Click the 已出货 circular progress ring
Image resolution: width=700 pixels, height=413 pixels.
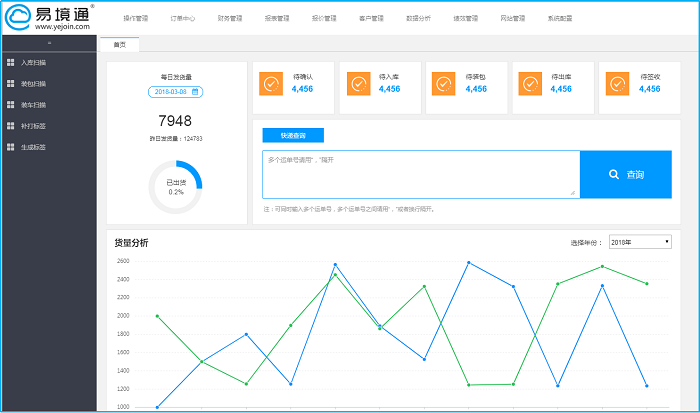pos(176,187)
